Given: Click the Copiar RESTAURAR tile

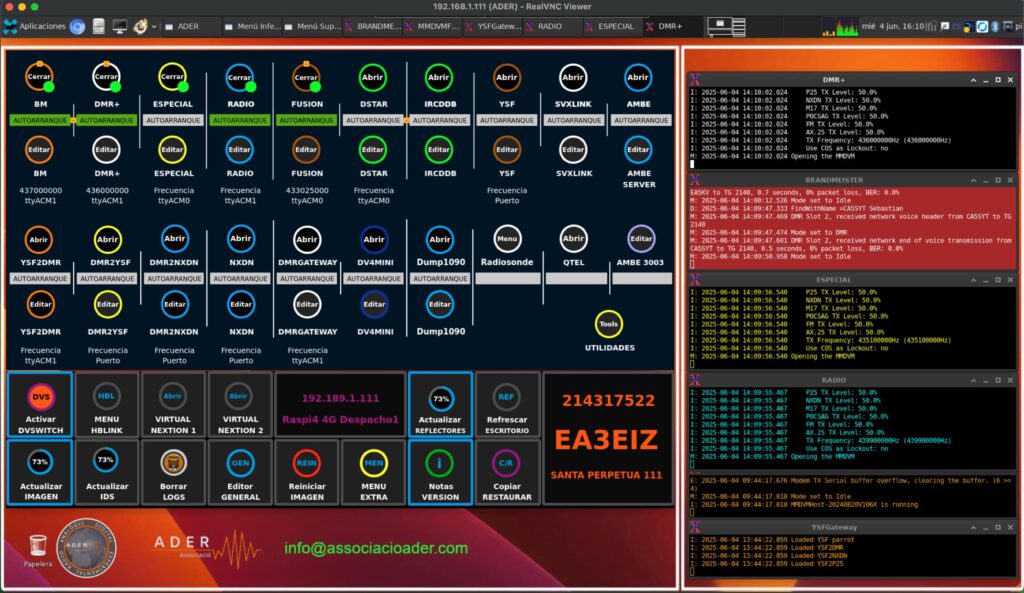Looking at the screenshot, I should 507,472.
